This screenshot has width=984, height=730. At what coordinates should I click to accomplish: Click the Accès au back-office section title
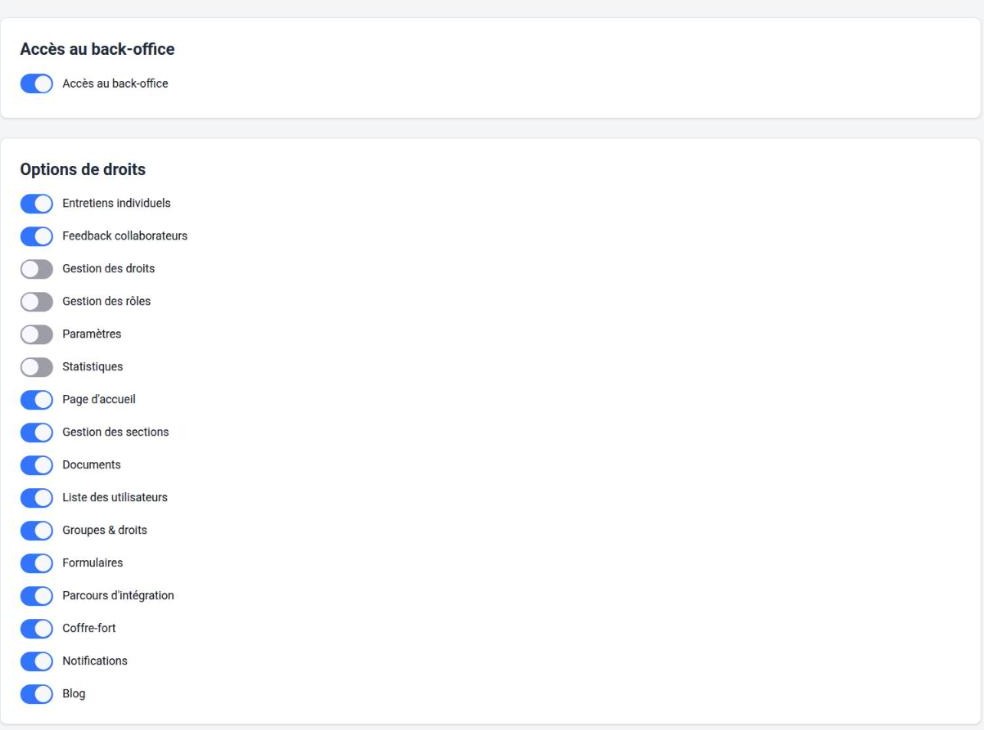click(x=97, y=49)
